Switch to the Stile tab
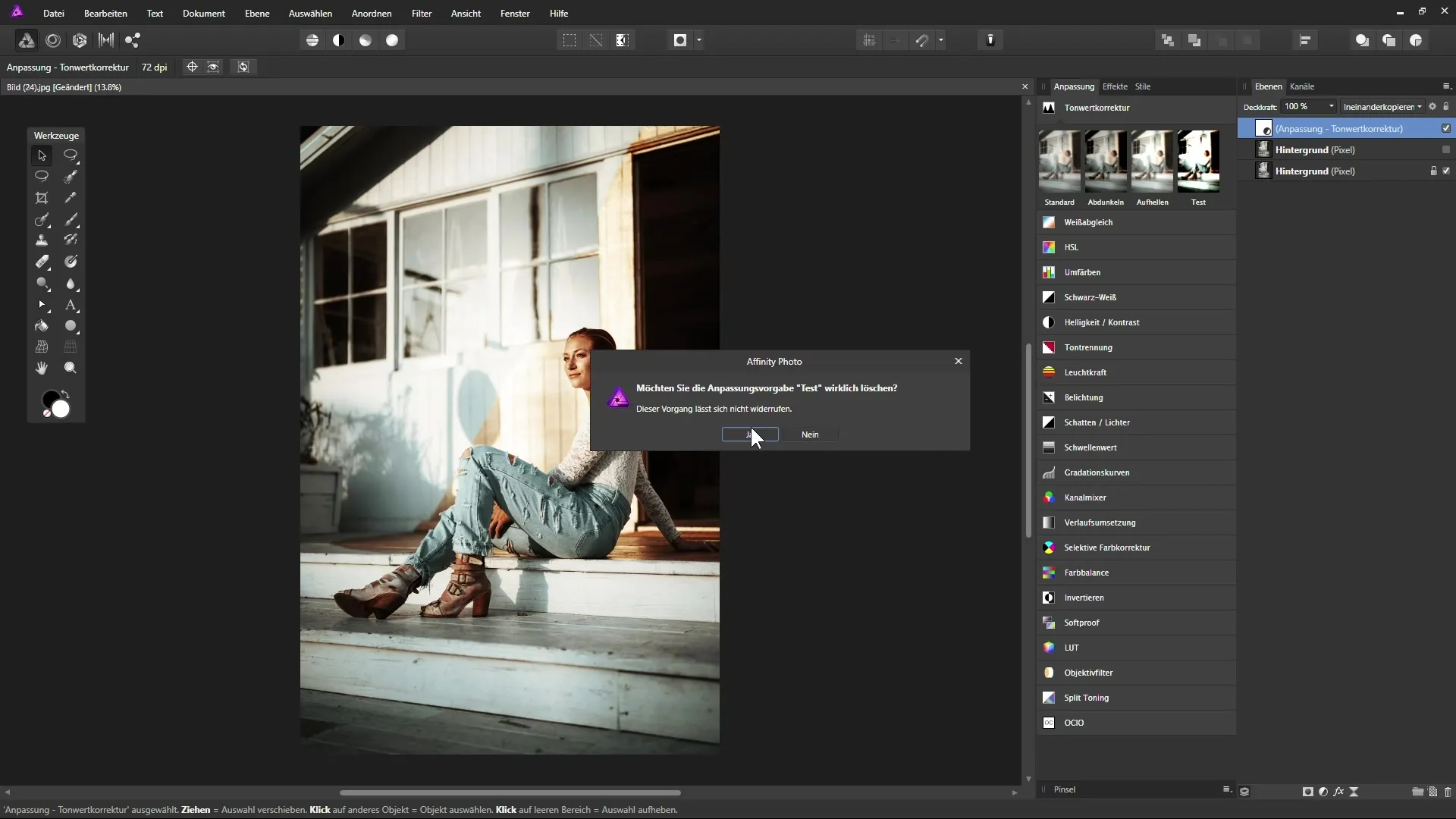This screenshot has height=819, width=1456. (1143, 86)
